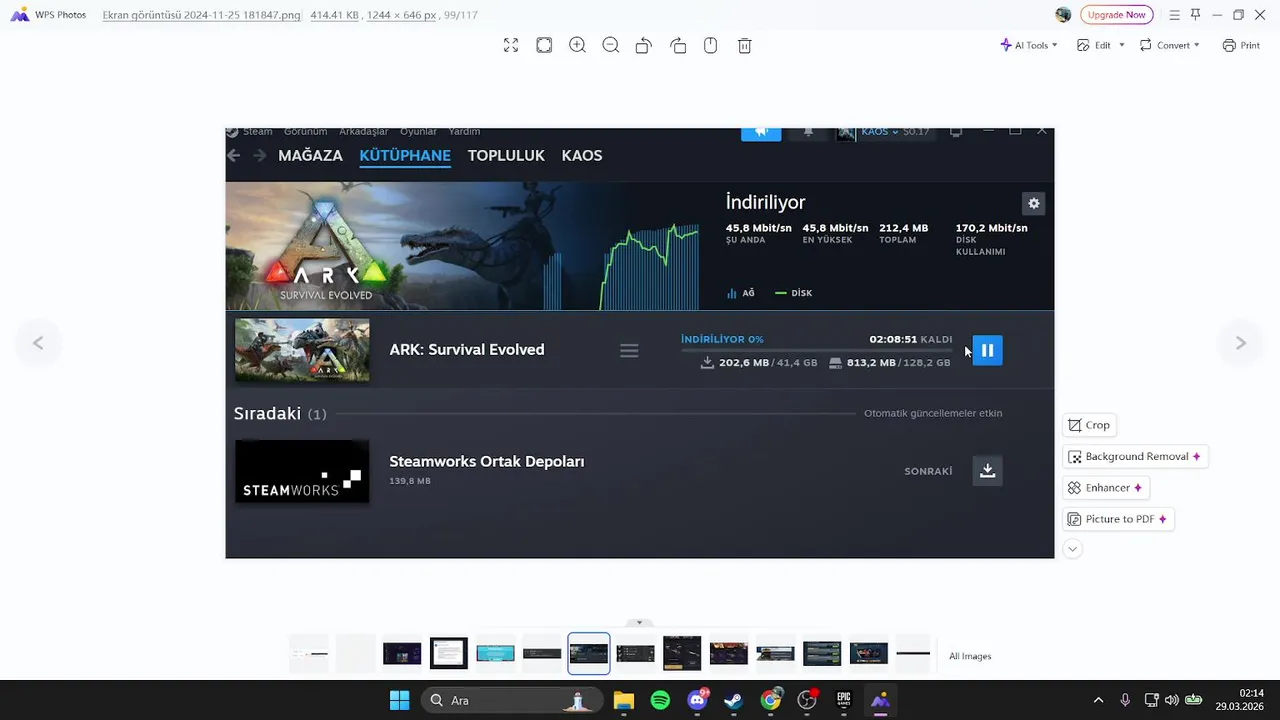Viewport: 1280px width, 720px height.
Task: Open the Windows Start menu
Action: (399, 700)
